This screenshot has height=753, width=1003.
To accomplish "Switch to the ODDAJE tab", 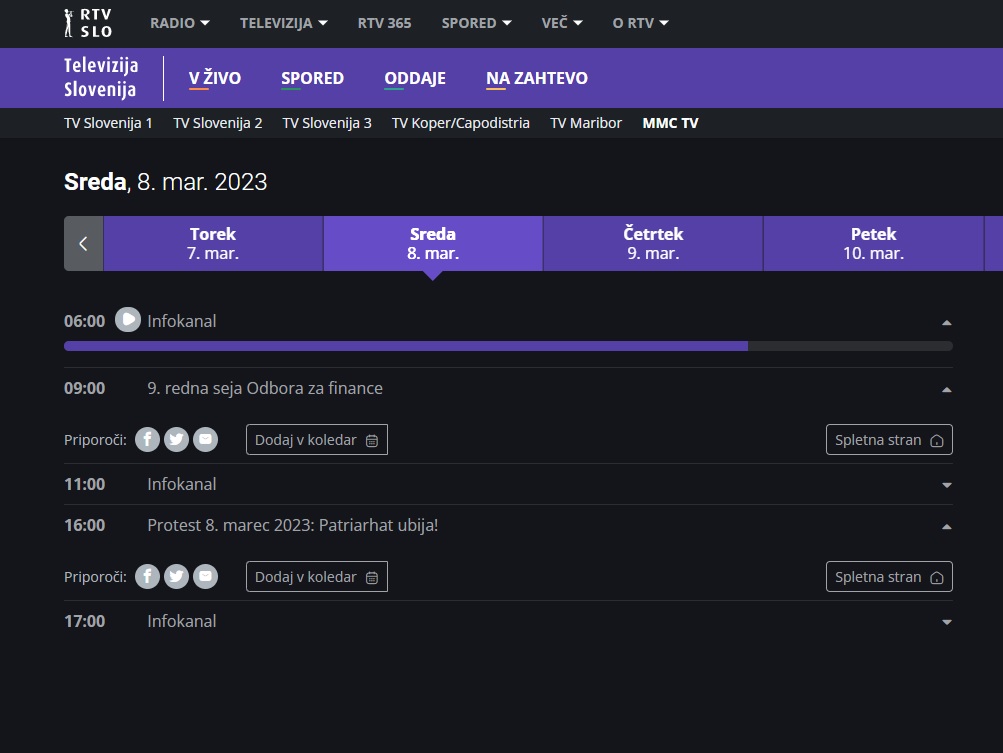I will (414, 77).
